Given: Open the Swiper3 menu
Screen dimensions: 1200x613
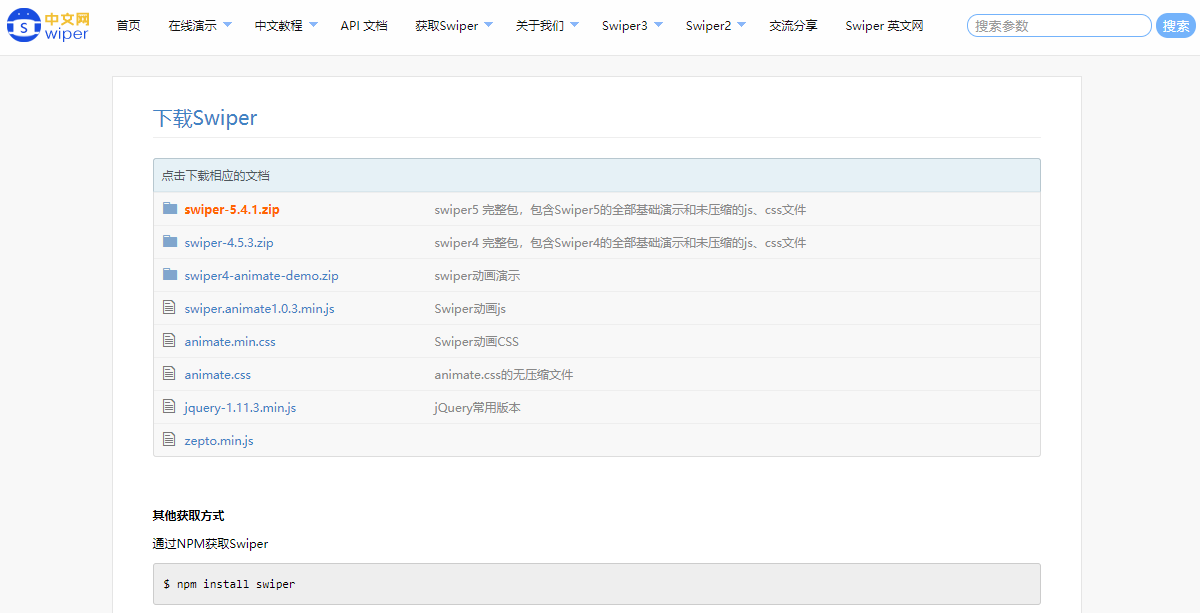Looking at the screenshot, I should (x=625, y=26).
